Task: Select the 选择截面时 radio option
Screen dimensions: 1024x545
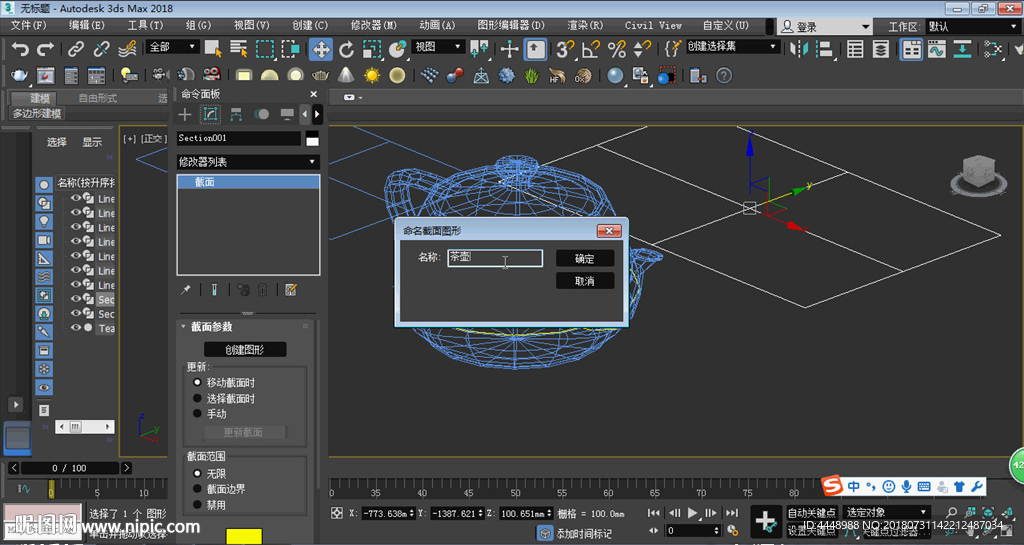Action: pos(197,398)
